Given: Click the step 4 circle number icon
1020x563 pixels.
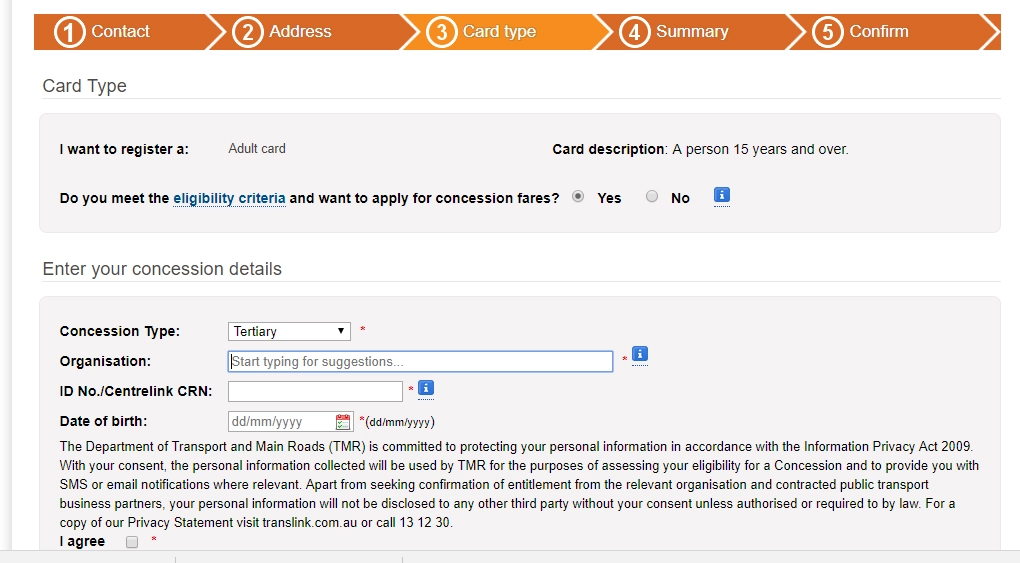Looking at the screenshot, I should tap(634, 32).
